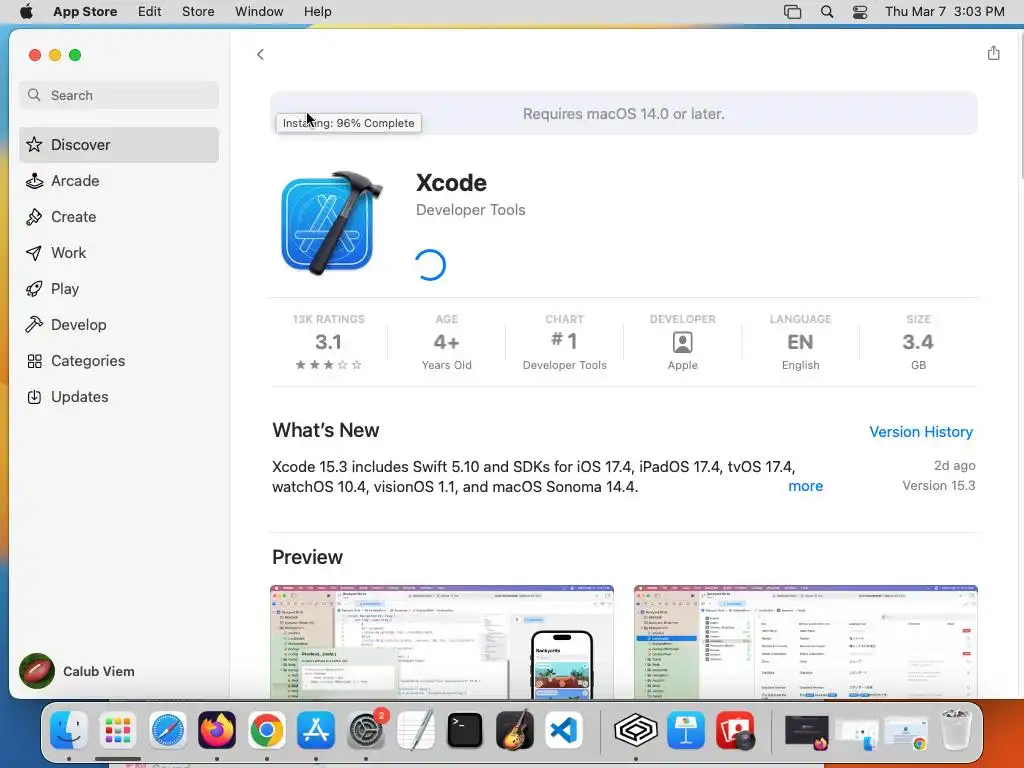Restore minimized Chrome window in Dock
Viewport: 1024px width, 768px height.
[x=905, y=733]
